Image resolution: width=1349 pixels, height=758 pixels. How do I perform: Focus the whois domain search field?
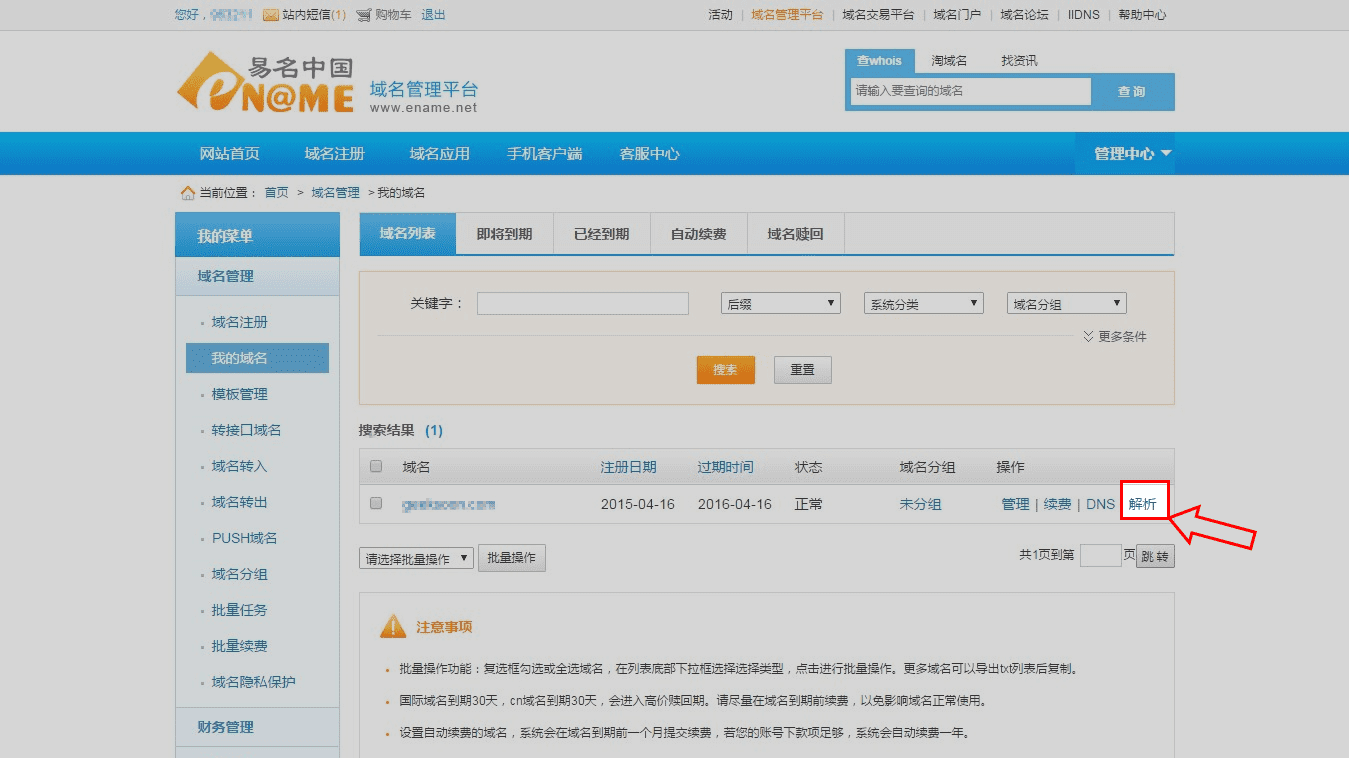coord(971,91)
